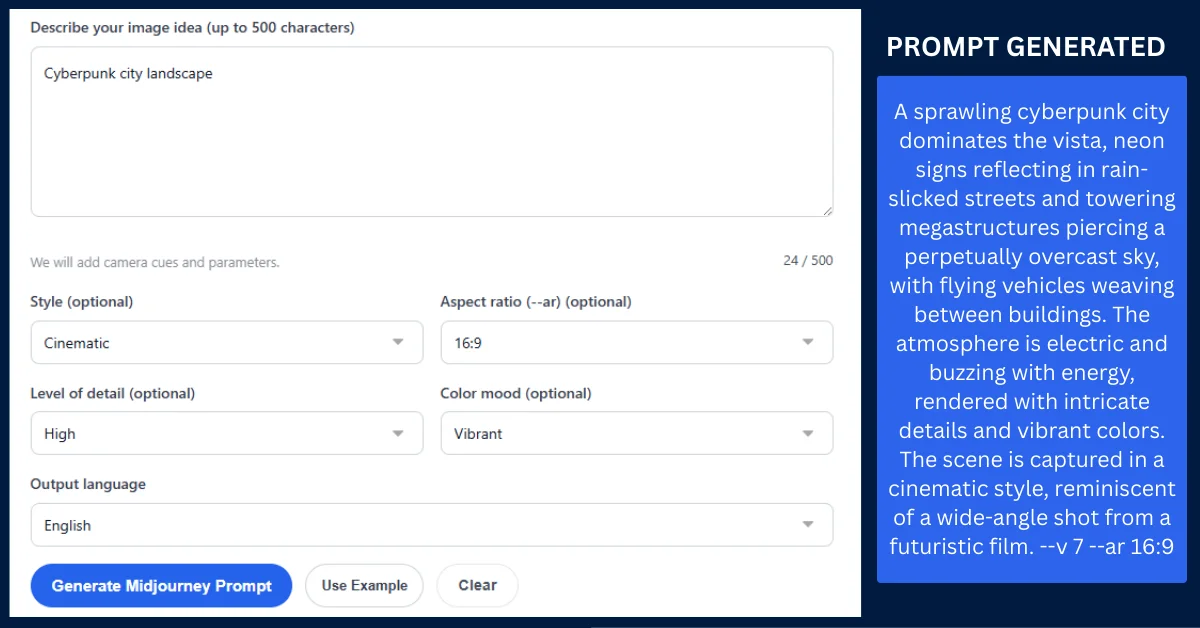Click the Generate Midjourney Prompt button
The height and width of the screenshot is (628, 1200).
(161, 585)
